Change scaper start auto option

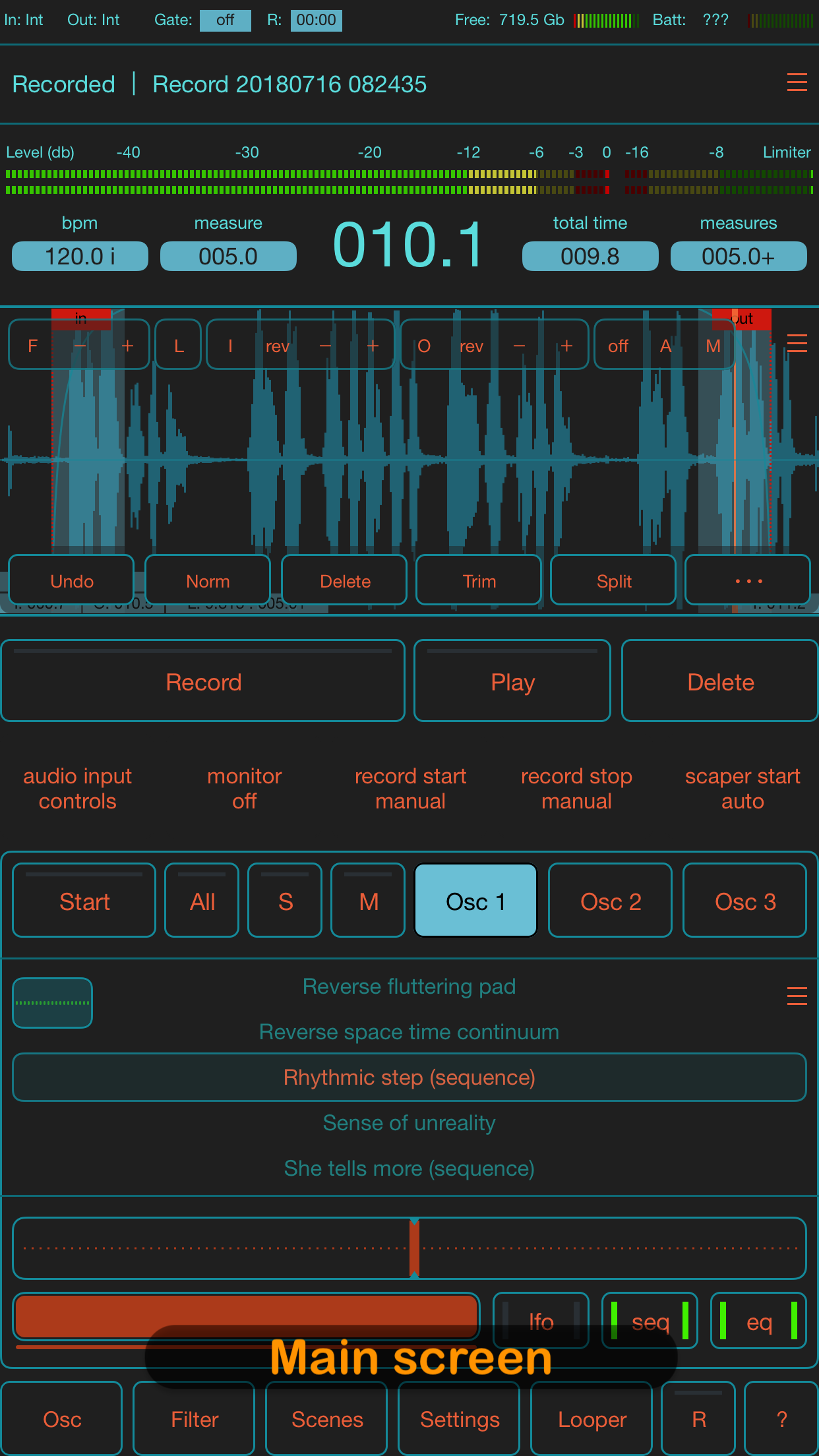(743, 788)
